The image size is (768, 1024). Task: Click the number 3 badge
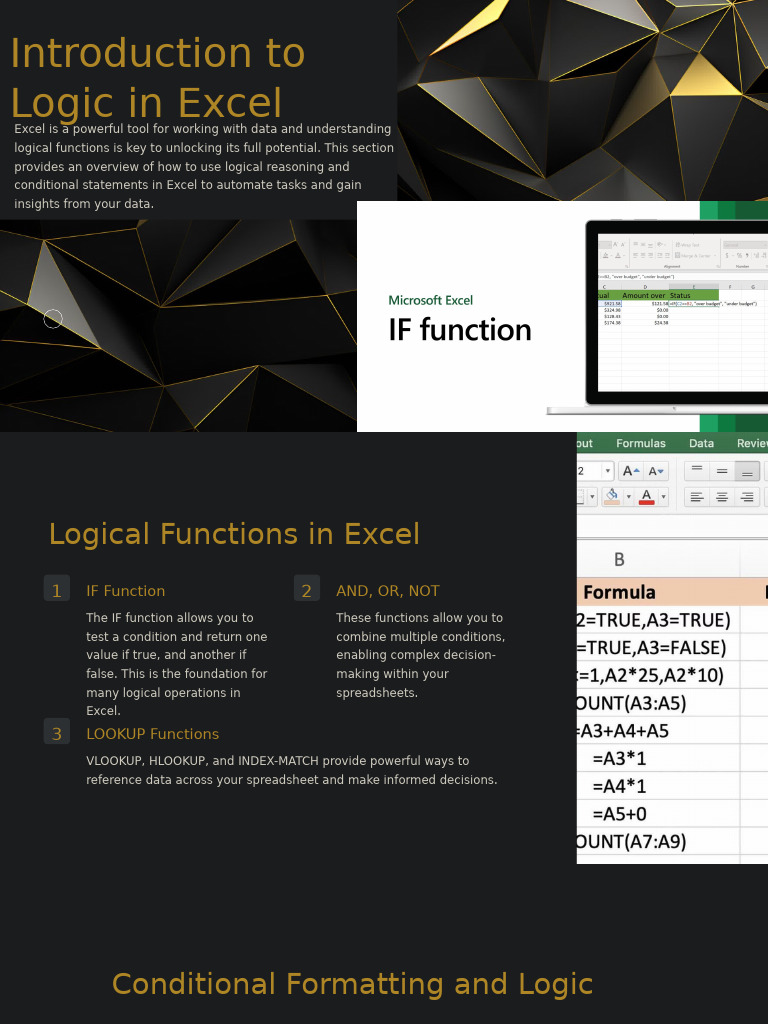tap(57, 731)
